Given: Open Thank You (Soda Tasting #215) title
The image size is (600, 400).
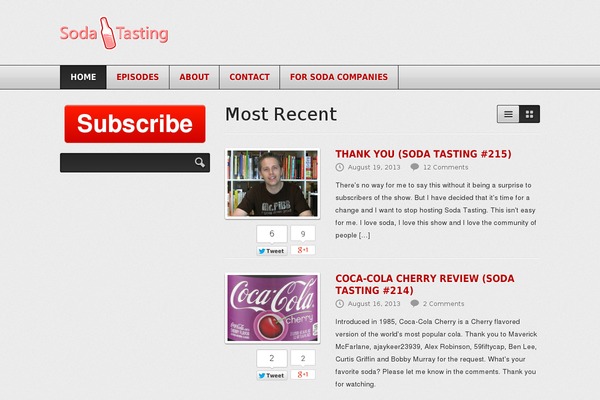Looking at the screenshot, I should click(x=423, y=154).
